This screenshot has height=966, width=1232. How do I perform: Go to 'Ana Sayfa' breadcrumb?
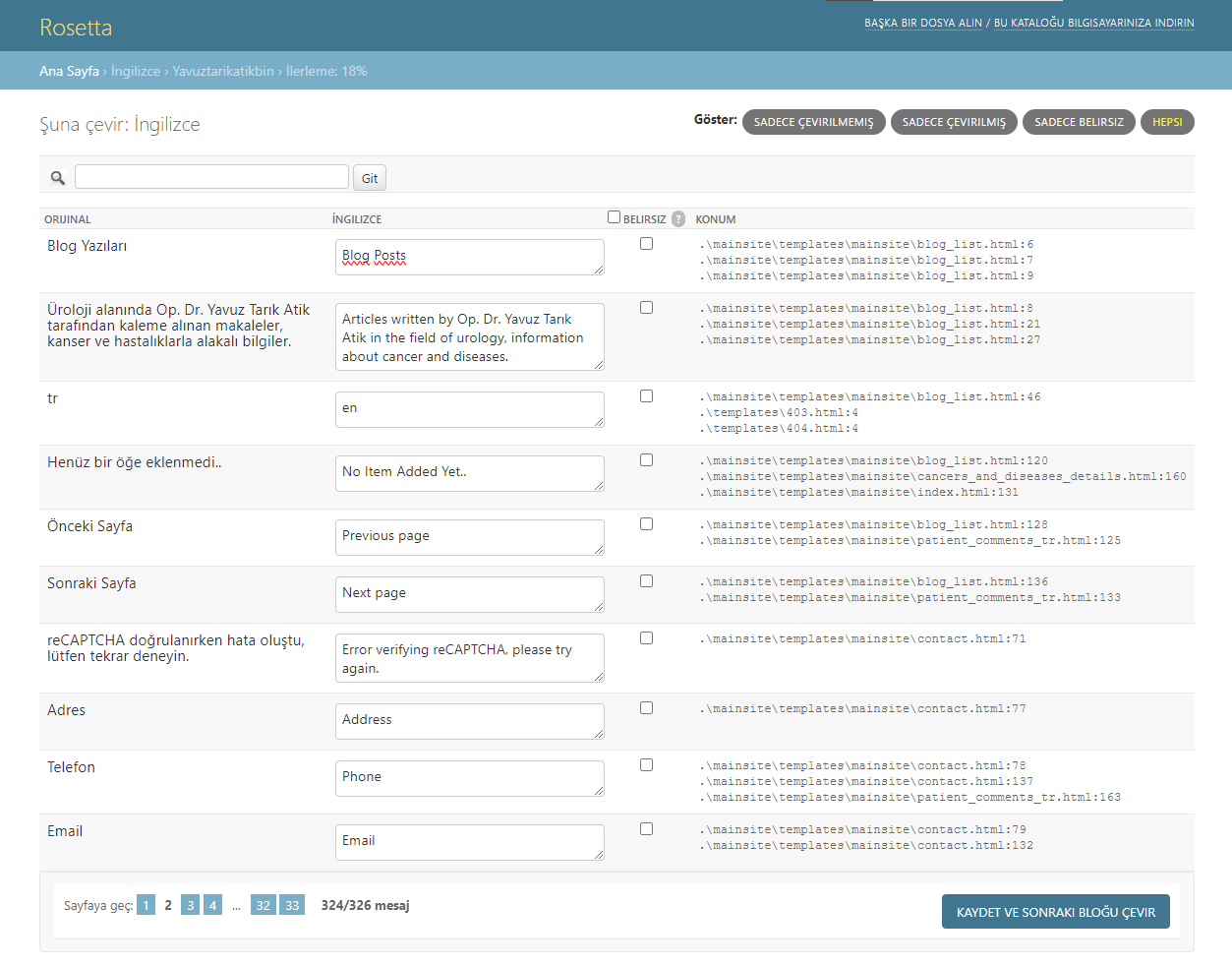[69, 71]
